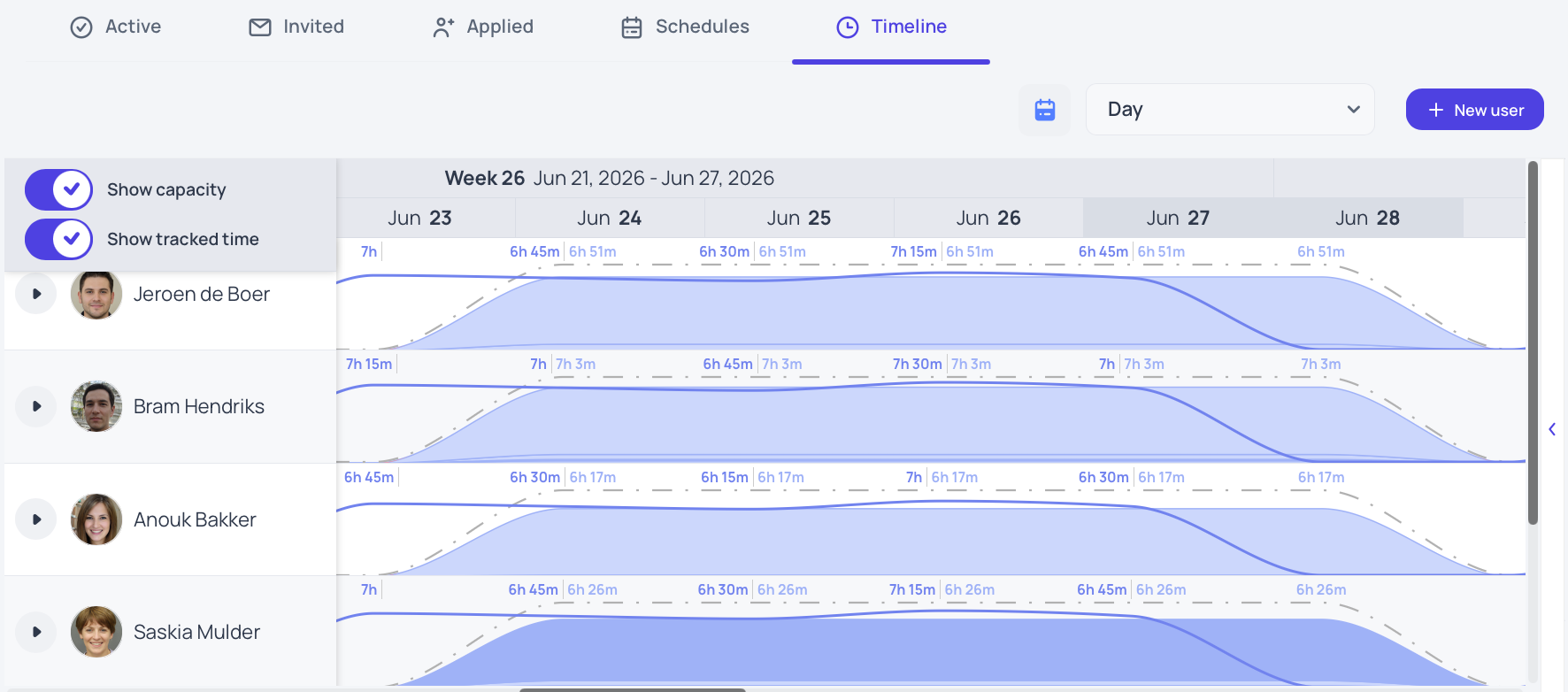This screenshot has height=692, width=1568.
Task: Open Anouk Bakker's name
Action: (195, 519)
